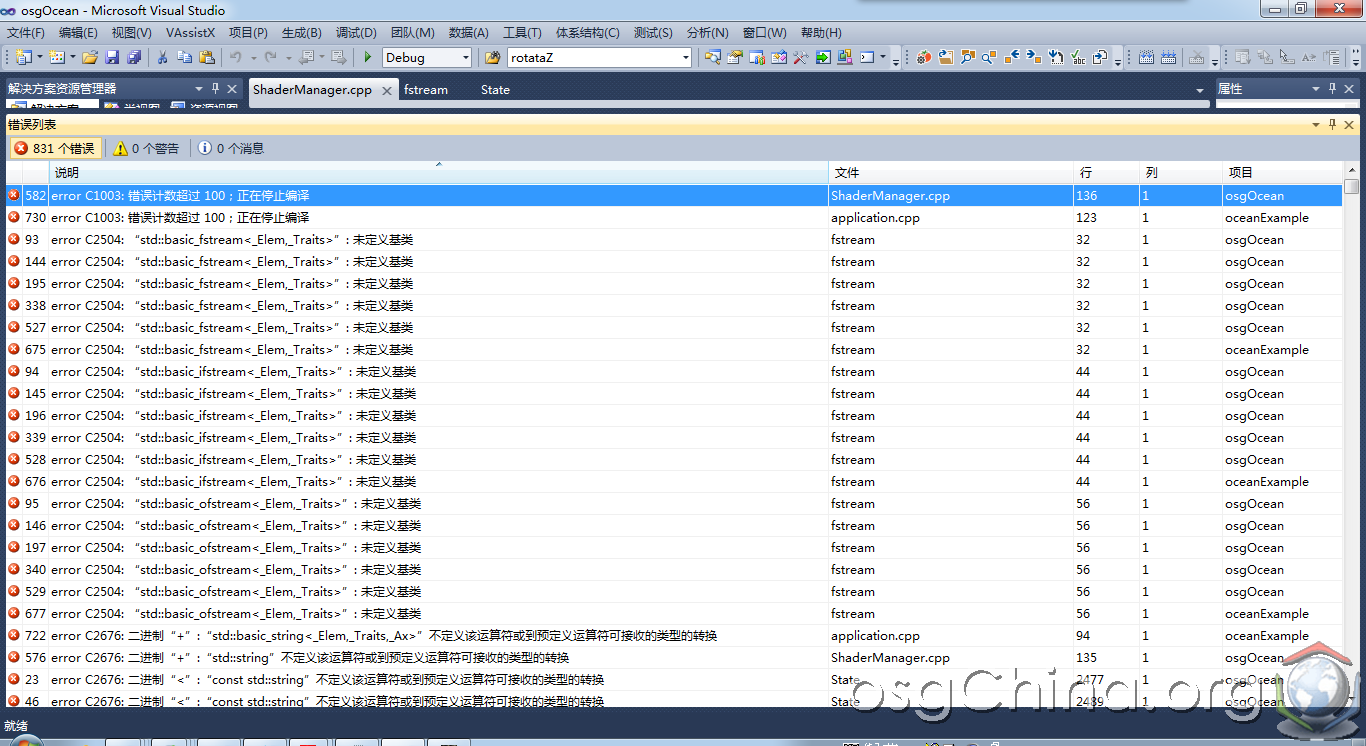This screenshot has width=1366, height=746.
Task: Open Visual Assist options tomato icon
Action: [x=924, y=57]
